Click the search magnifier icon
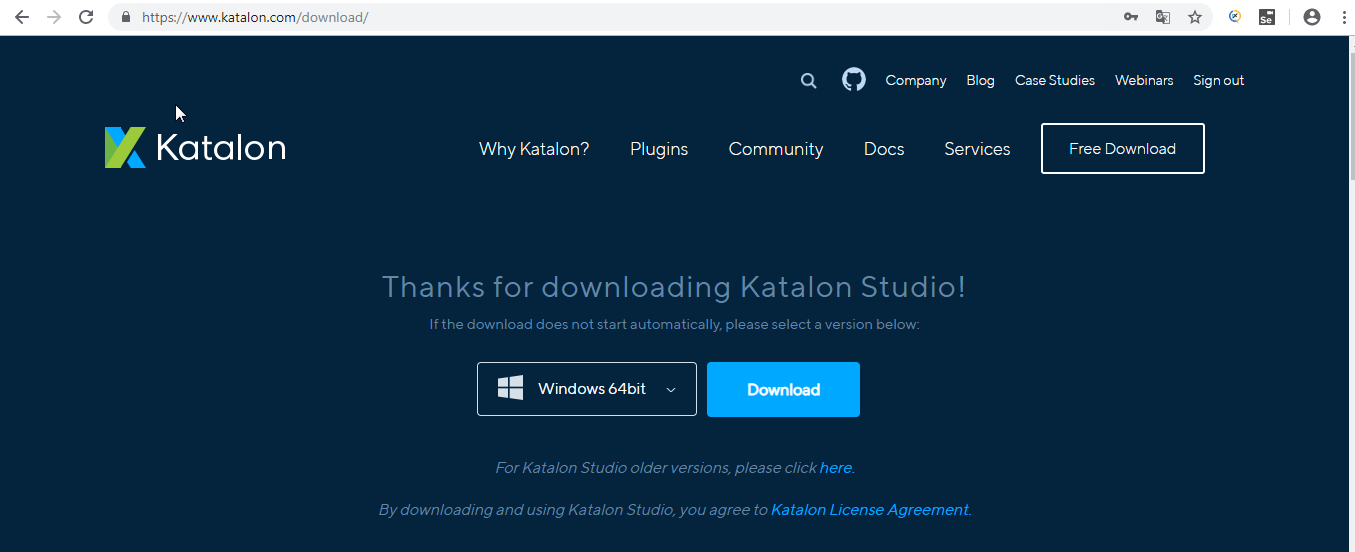The image size is (1355, 552). pyautogui.click(x=808, y=81)
